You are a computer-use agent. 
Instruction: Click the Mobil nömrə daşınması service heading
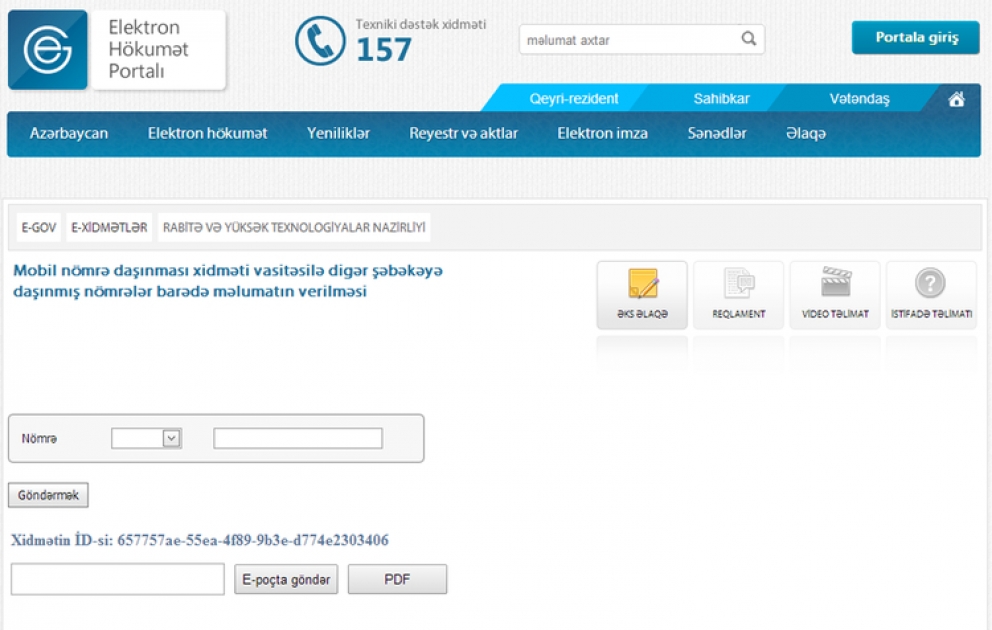(x=228, y=281)
